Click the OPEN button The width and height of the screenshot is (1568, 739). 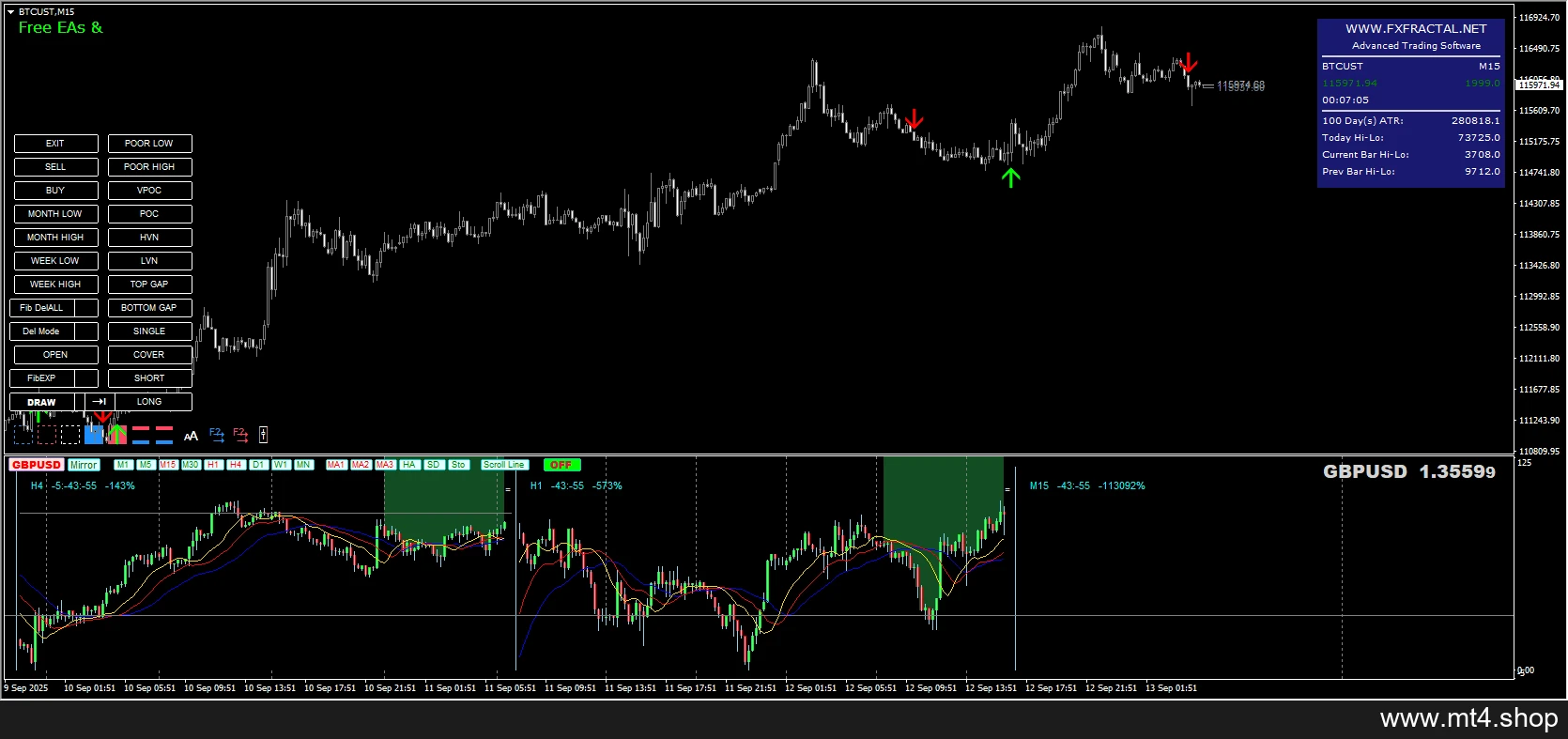click(x=55, y=355)
